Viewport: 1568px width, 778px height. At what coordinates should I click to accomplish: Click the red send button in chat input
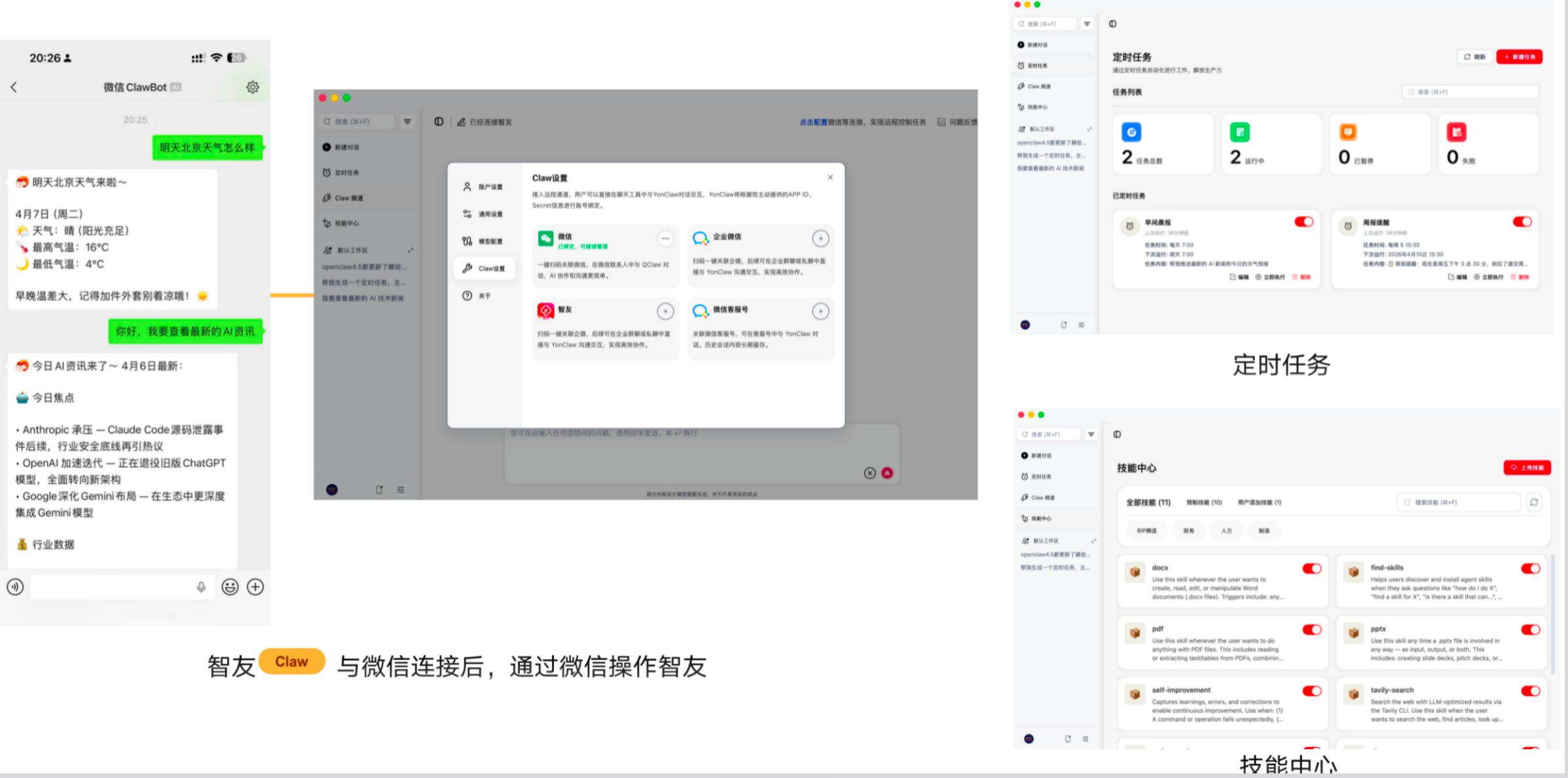pos(887,473)
